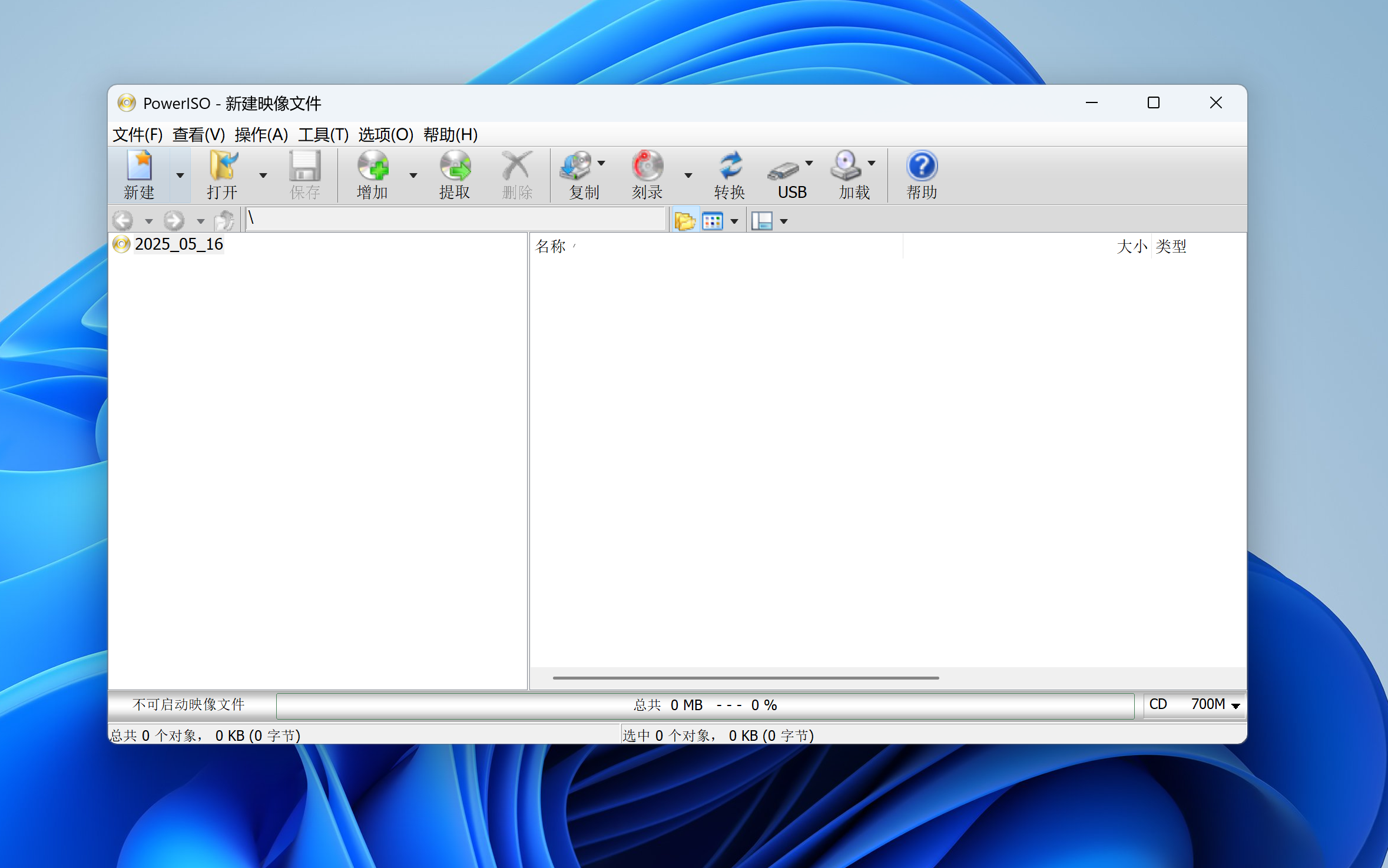Screen dimensions: 1388x868
Task: Open the view mode dropdown arrow
Action: click(734, 221)
